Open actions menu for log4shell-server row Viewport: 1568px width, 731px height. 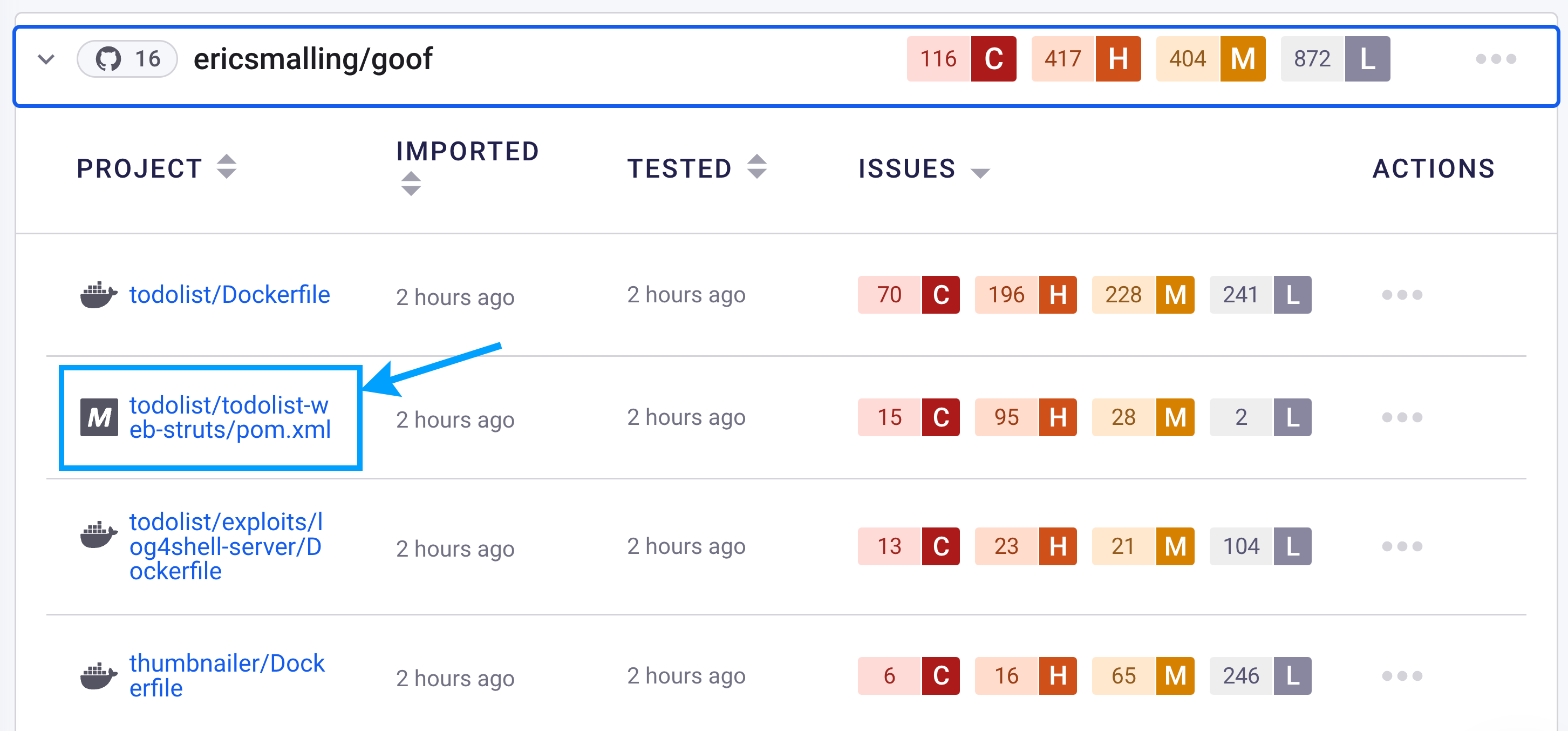(1401, 546)
